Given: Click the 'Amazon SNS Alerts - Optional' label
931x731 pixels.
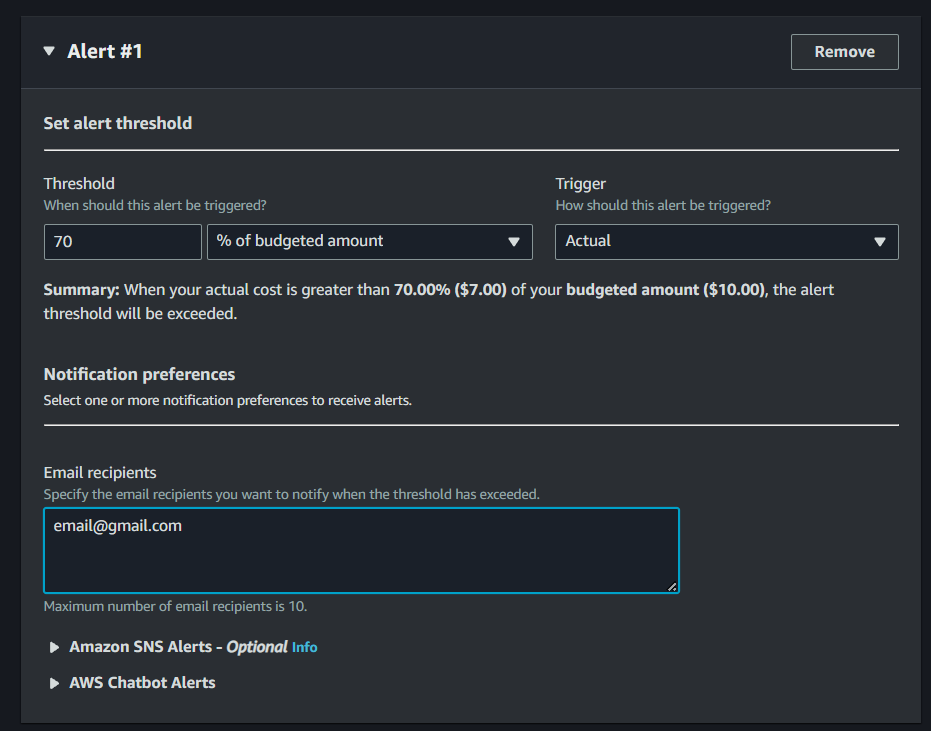Looking at the screenshot, I should click(x=178, y=647).
